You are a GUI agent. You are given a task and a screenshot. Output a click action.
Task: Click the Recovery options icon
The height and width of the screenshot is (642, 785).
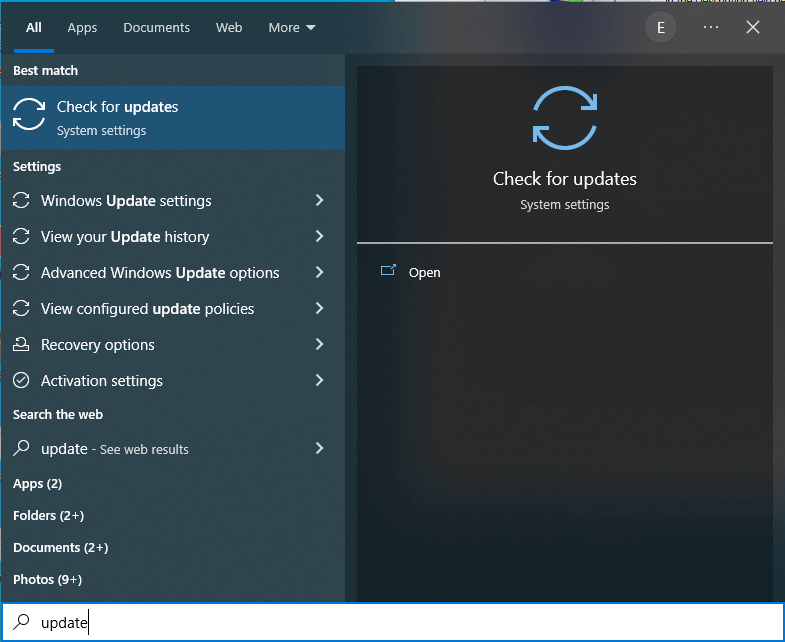[21, 345]
